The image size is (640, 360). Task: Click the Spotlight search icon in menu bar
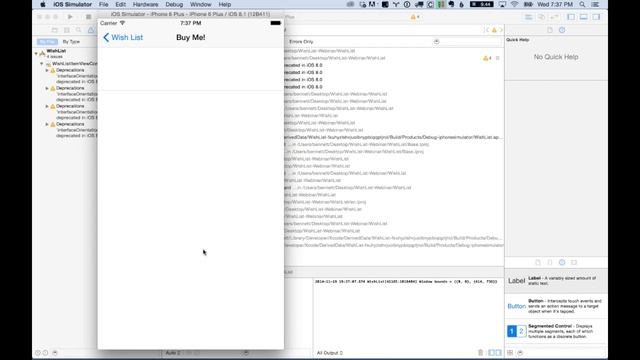(582, 4)
